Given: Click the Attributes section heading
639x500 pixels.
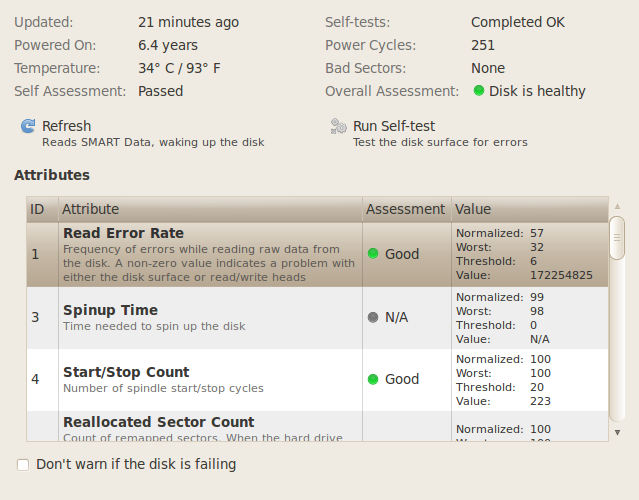Looking at the screenshot, I should click(x=52, y=175).
